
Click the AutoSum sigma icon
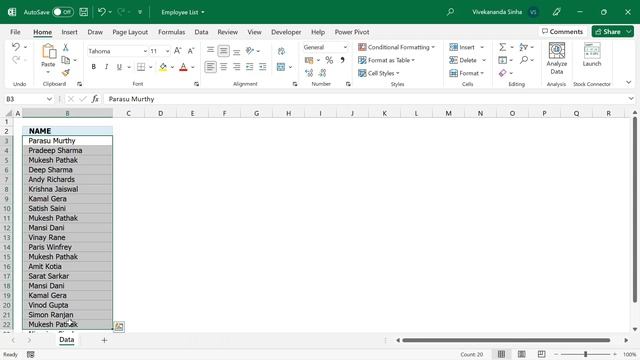click(x=502, y=47)
